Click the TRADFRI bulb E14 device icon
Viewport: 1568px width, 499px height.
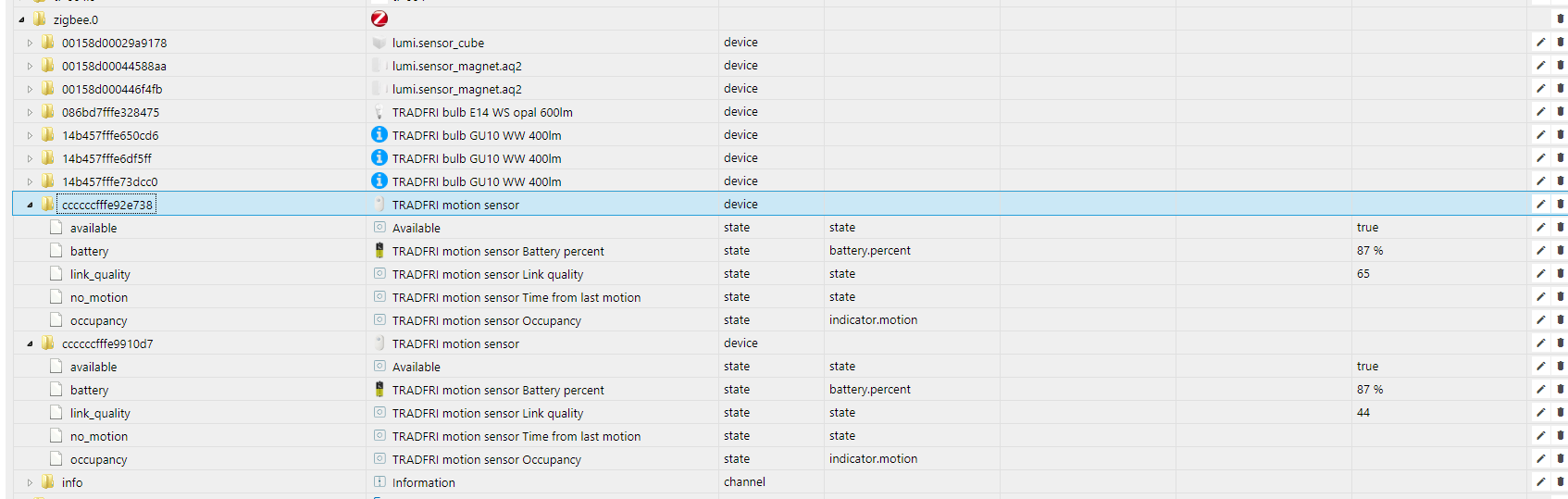[x=379, y=112]
